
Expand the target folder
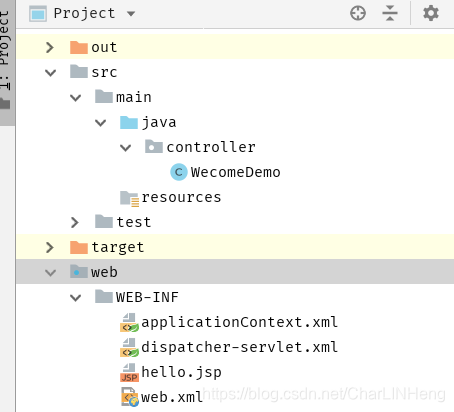(50, 247)
